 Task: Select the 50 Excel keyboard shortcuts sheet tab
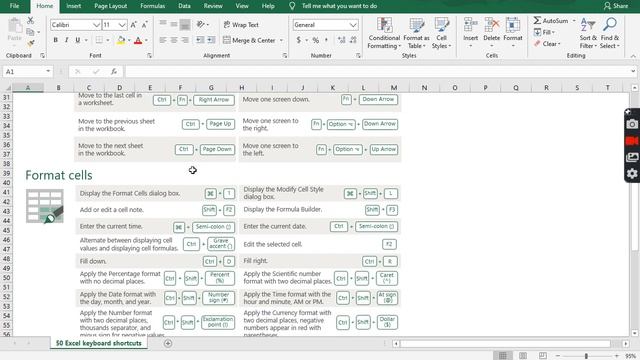[x=99, y=343]
